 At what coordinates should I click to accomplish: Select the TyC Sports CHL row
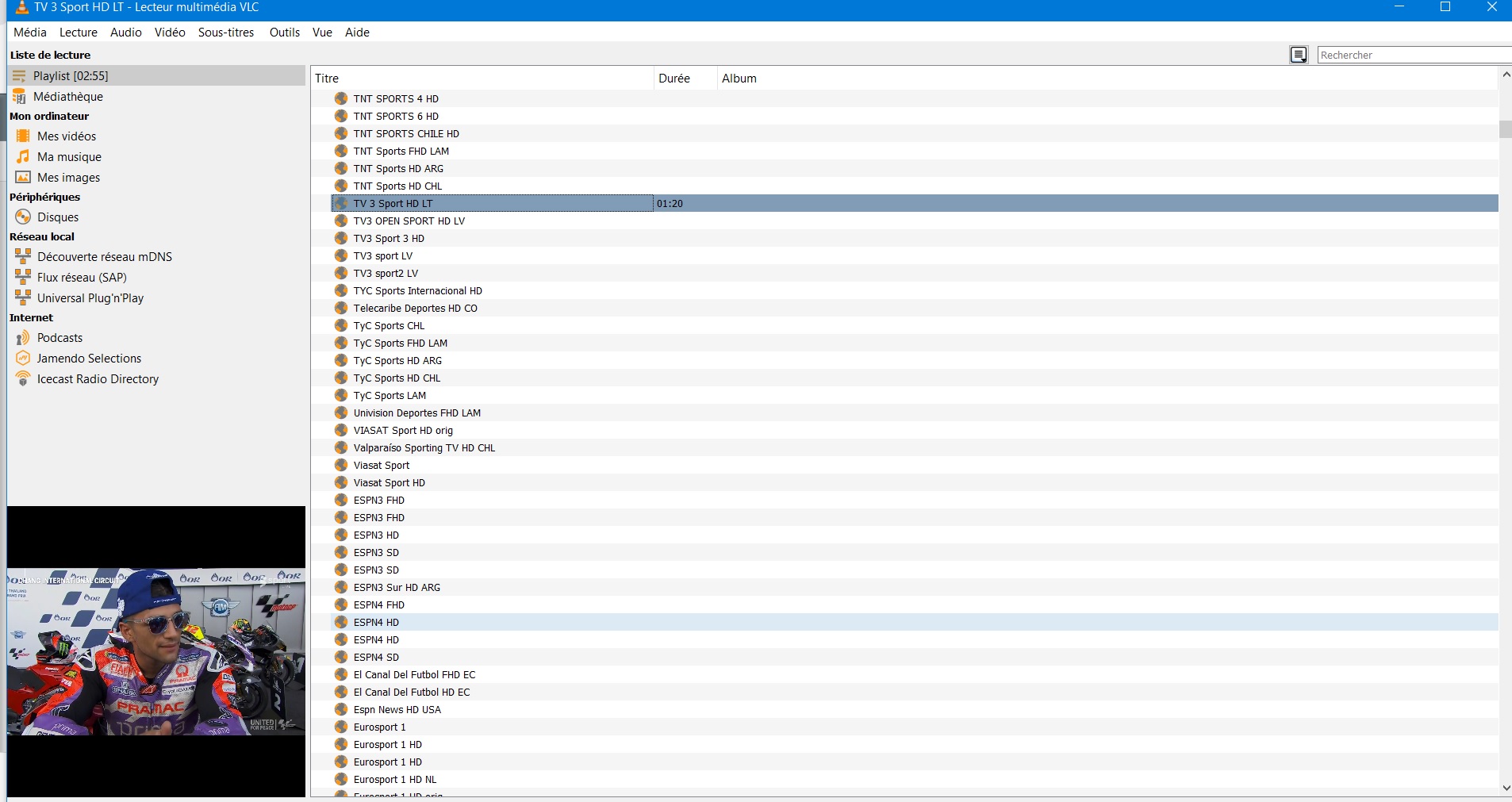[915, 325]
